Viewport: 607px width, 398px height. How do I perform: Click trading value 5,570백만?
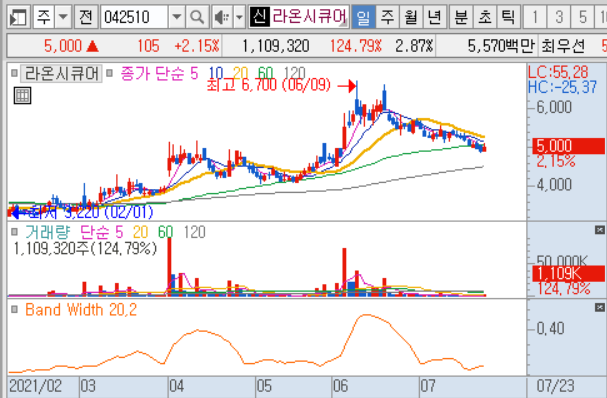coord(501,46)
